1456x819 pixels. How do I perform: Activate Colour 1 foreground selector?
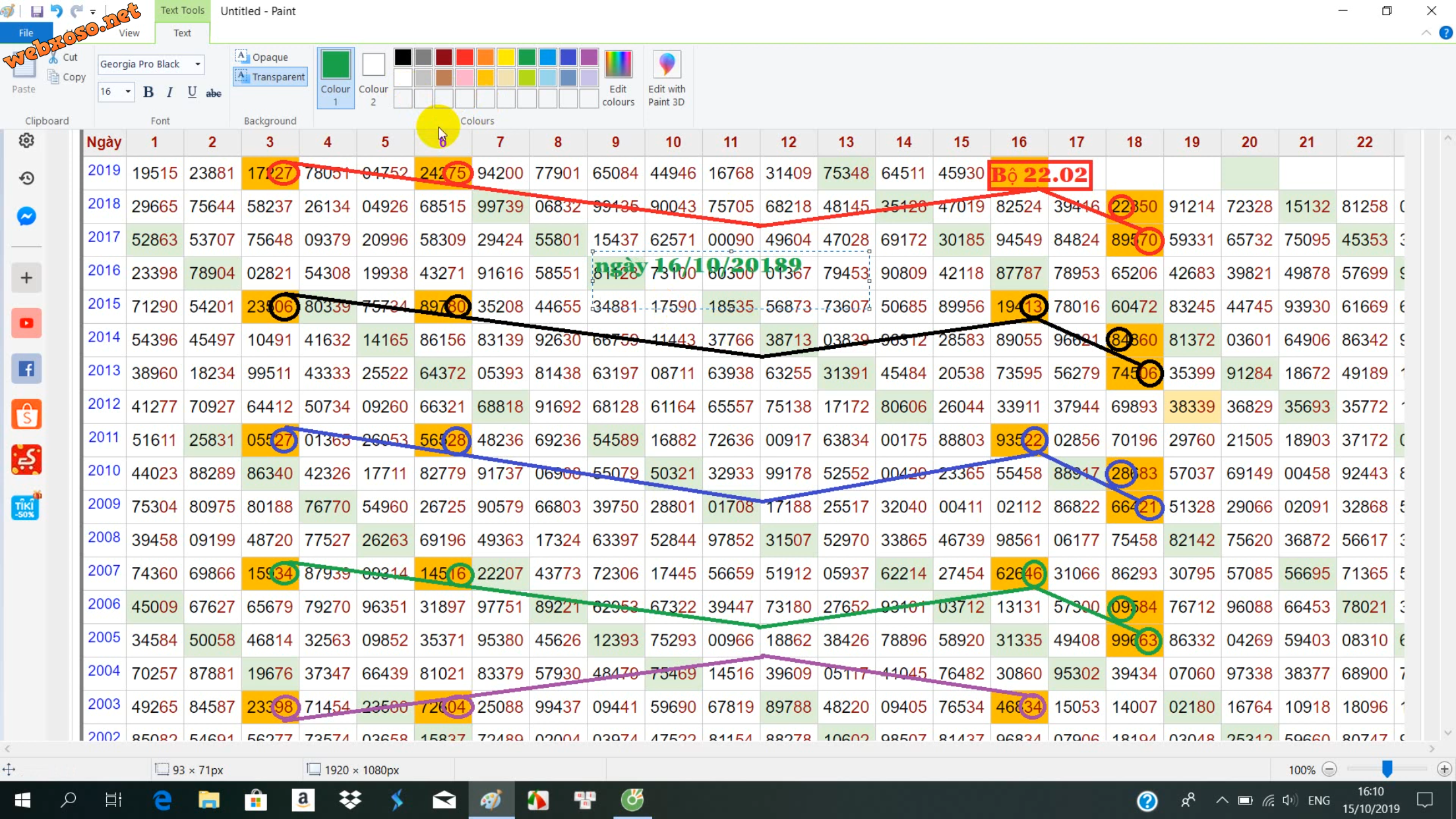coord(336,77)
